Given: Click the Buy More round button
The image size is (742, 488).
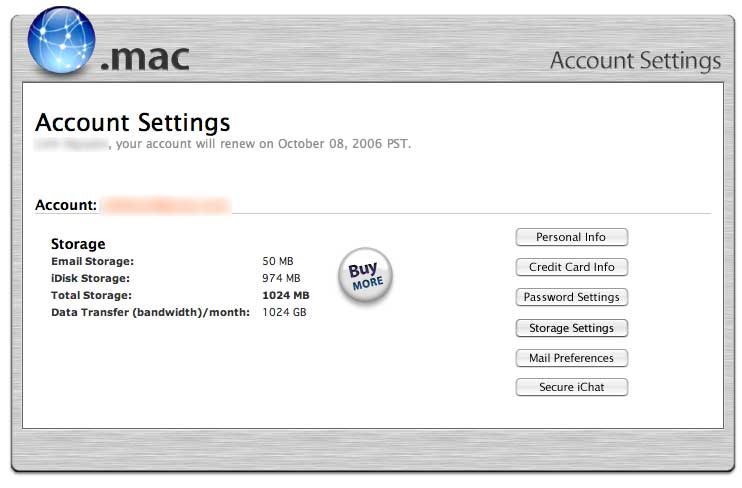Looking at the screenshot, I should coord(365,275).
